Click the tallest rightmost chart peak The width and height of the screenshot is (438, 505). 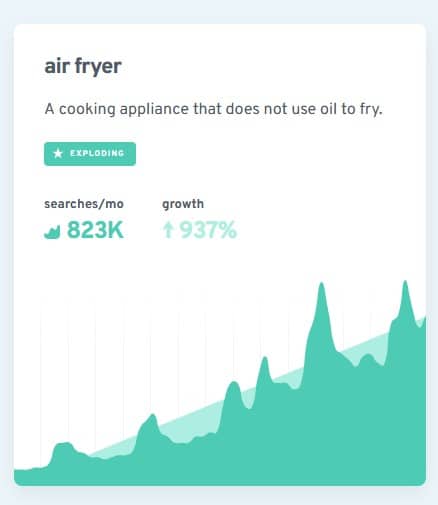[x=405, y=287]
